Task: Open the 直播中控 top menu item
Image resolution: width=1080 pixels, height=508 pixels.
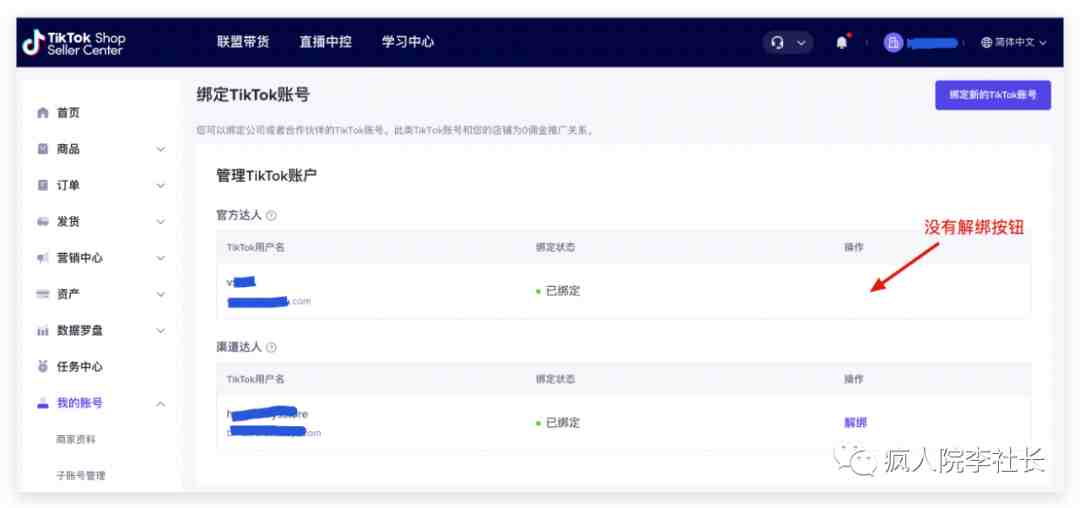Action: pos(325,42)
